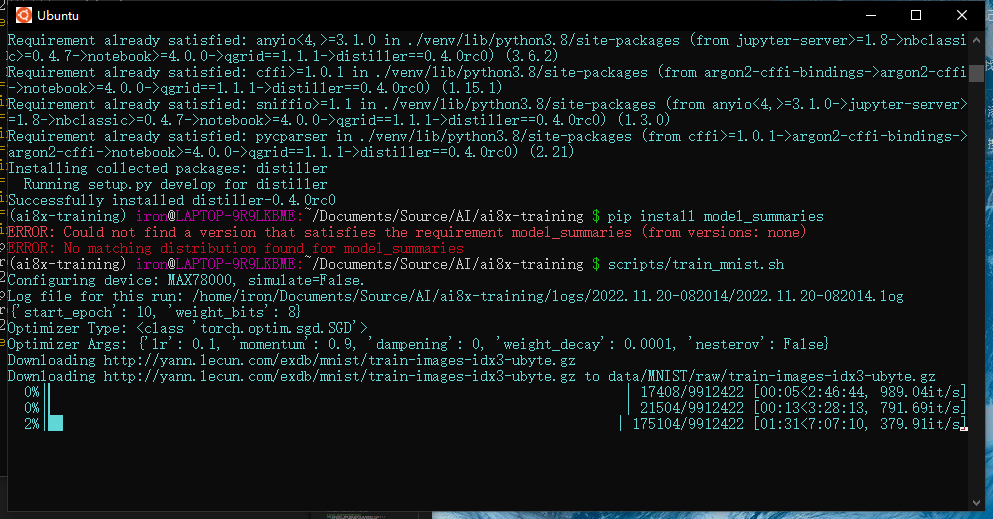Click 'Optimizer Type' output line

187,328
